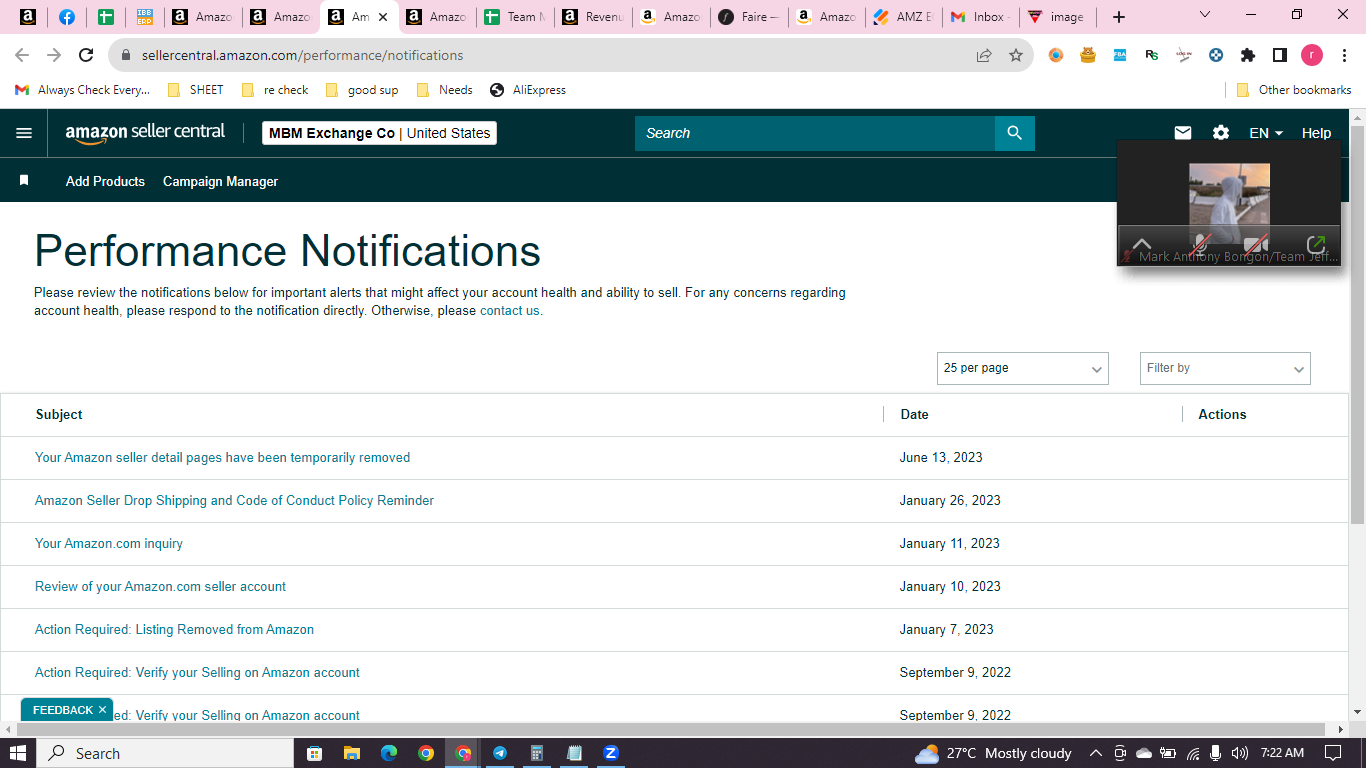Open a new browser tab
The width and height of the screenshot is (1366, 768).
tap(1119, 17)
